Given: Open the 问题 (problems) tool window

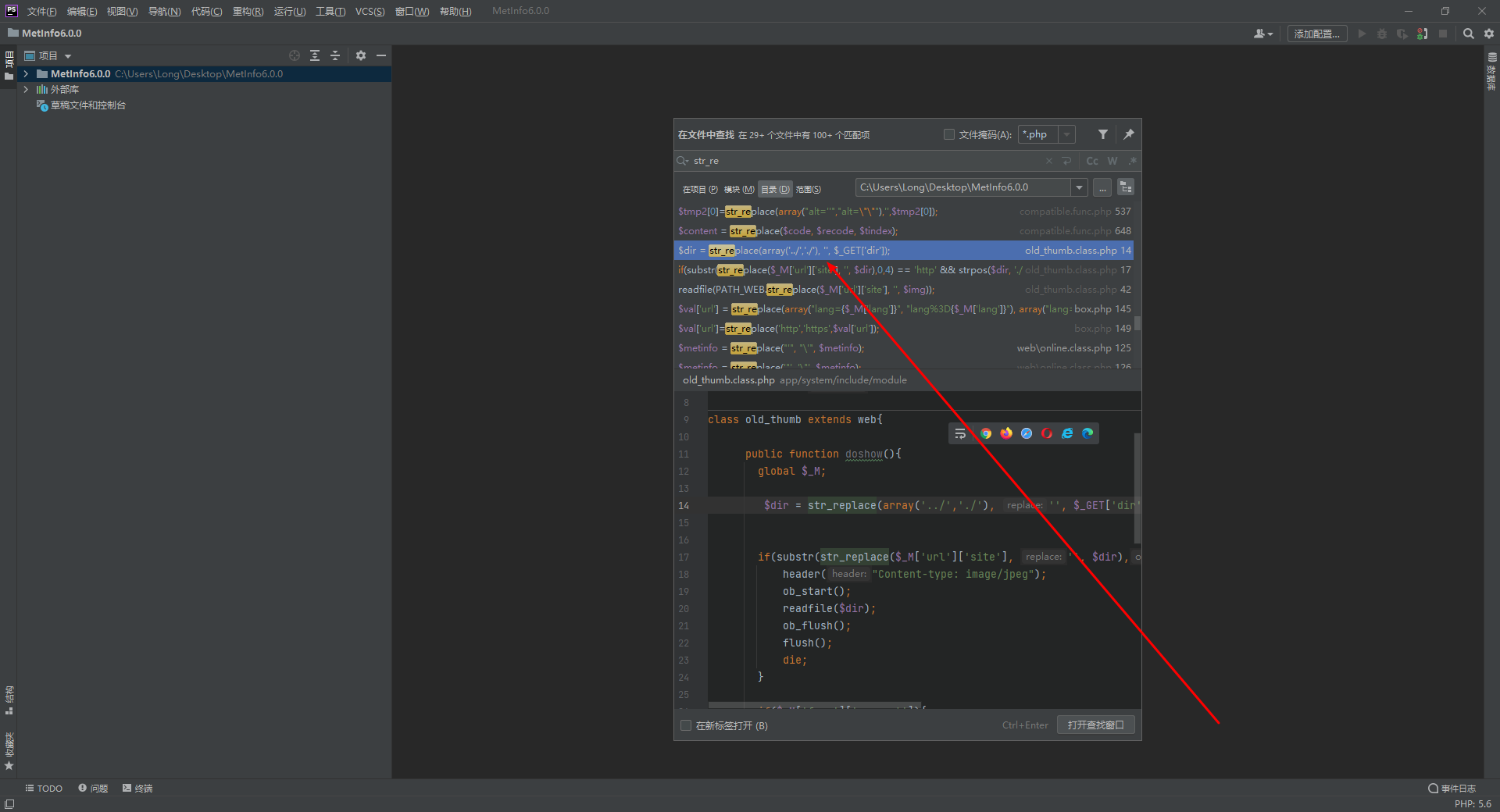Looking at the screenshot, I should 93,788.
